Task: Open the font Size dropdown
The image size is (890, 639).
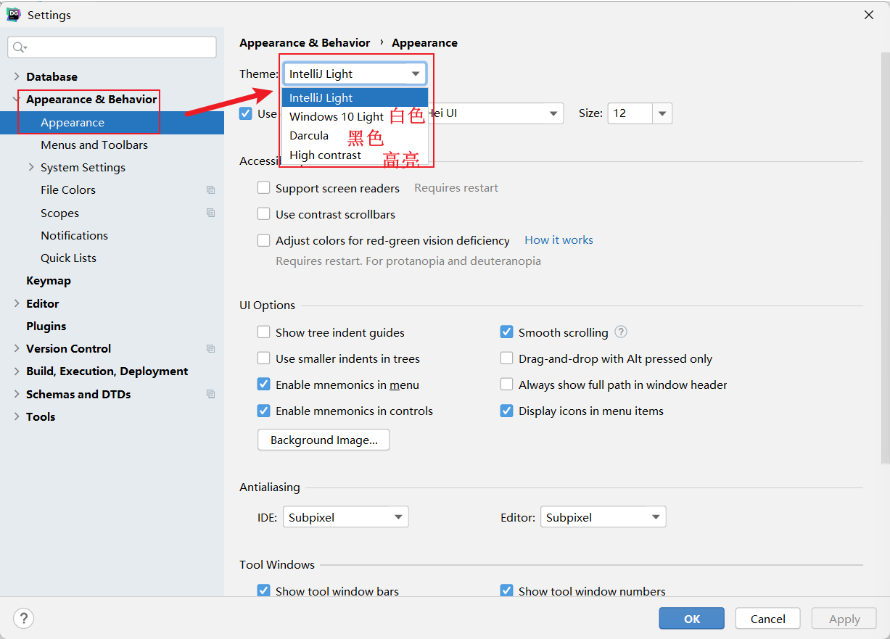Action: 662,113
